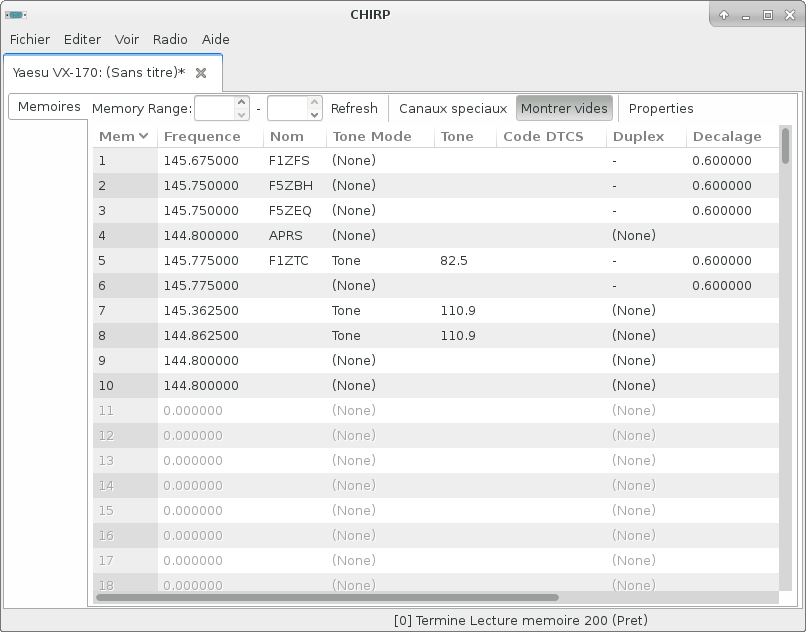
Task: Open the Radio menu
Action: [x=170, y=40]
